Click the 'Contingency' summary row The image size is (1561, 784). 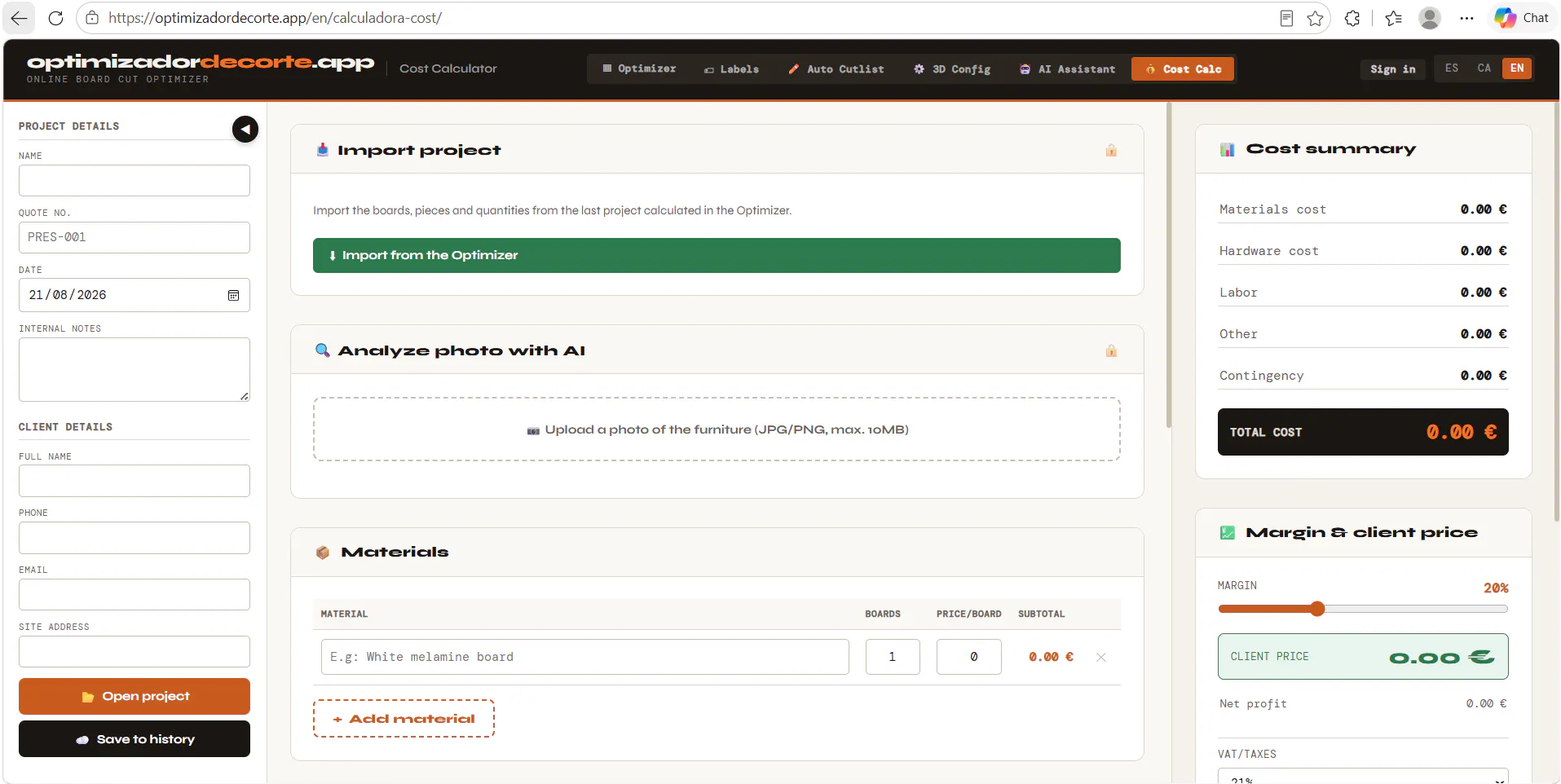1363,376
